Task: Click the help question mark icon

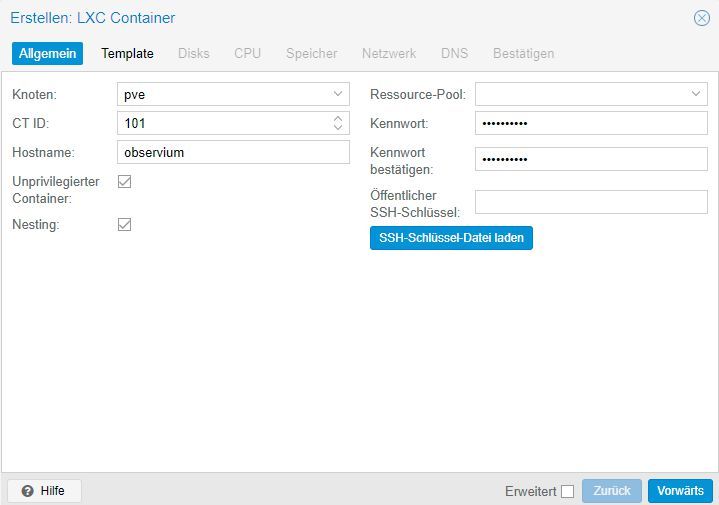Action: [x=27, y=491]
